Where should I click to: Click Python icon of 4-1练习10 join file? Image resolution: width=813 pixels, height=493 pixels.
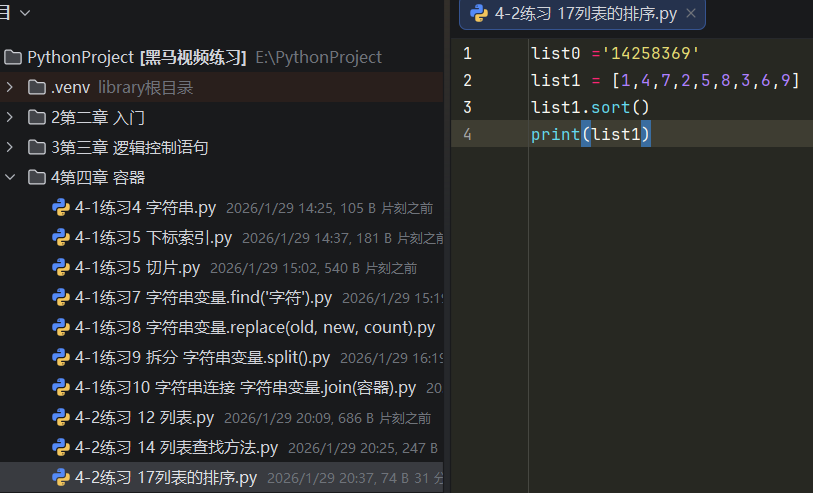pyautogui.click(x=61, y=388)
